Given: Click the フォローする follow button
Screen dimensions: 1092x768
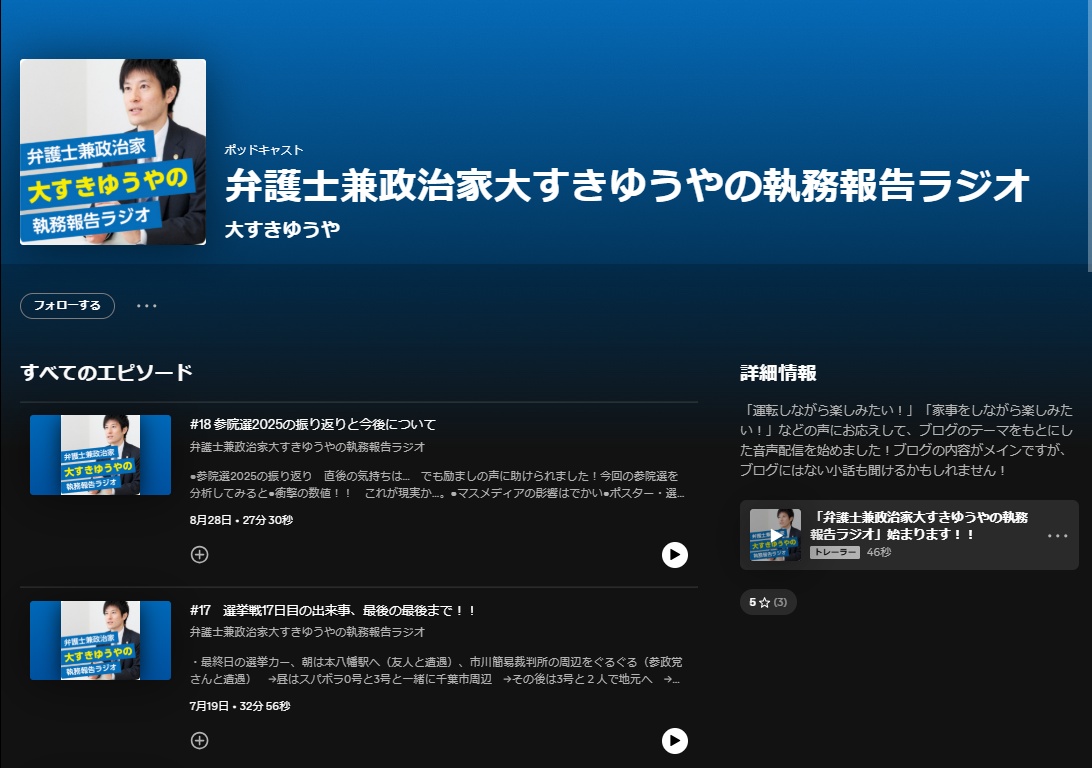Looking at the screenshot, I should [x=67, y=306].
